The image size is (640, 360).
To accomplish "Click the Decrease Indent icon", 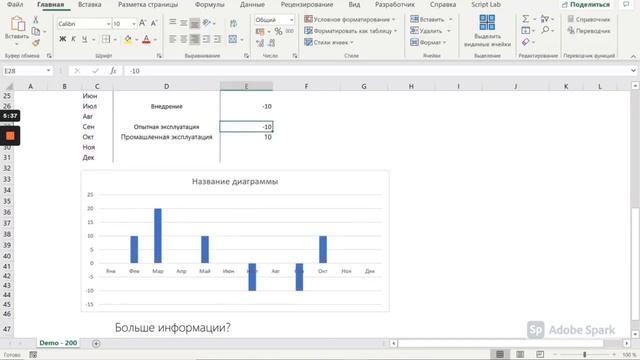I will pyautogui.click(x=206, y=39).
